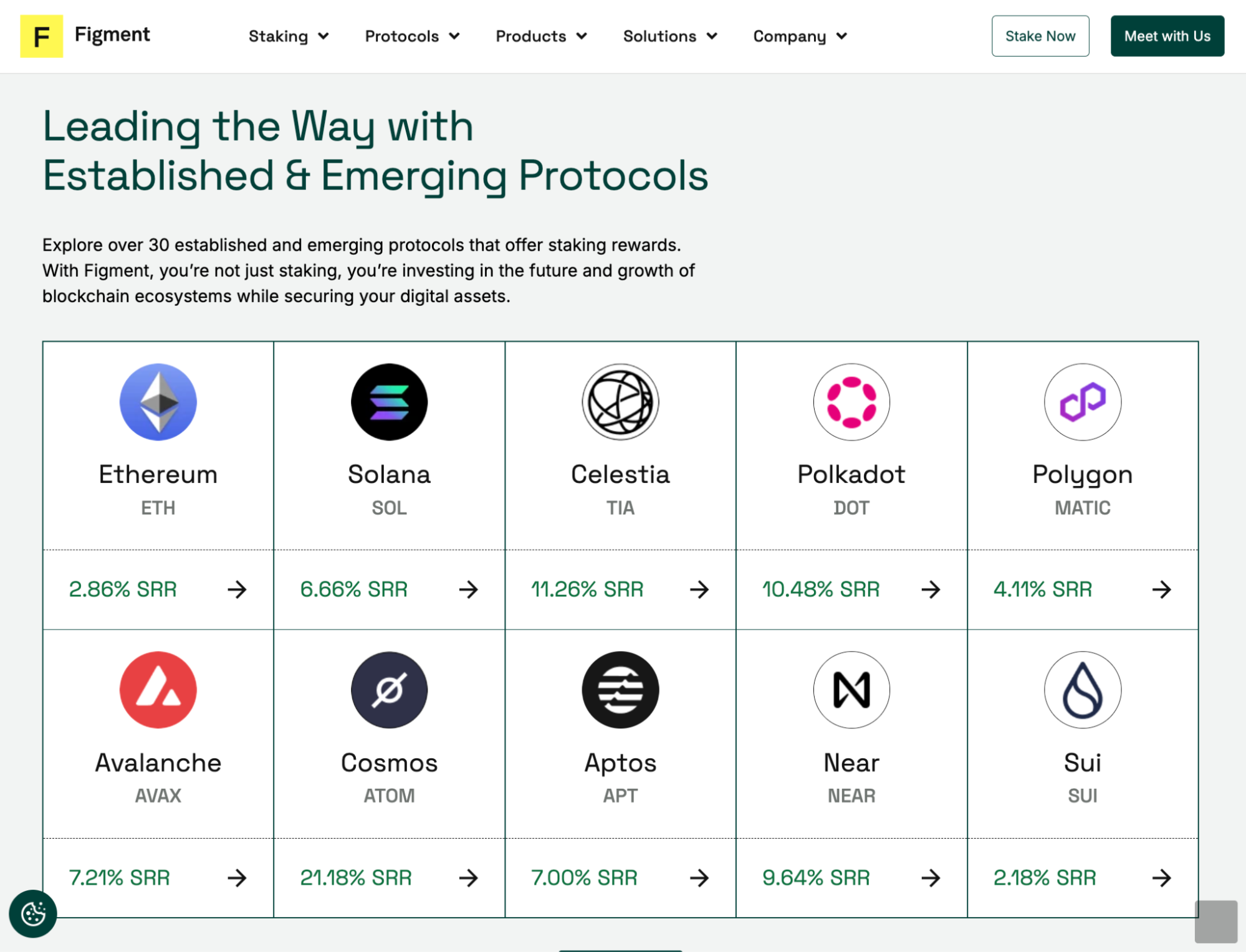
Task: Click the Polygon purple logo icon
Action: (1083, 402)
